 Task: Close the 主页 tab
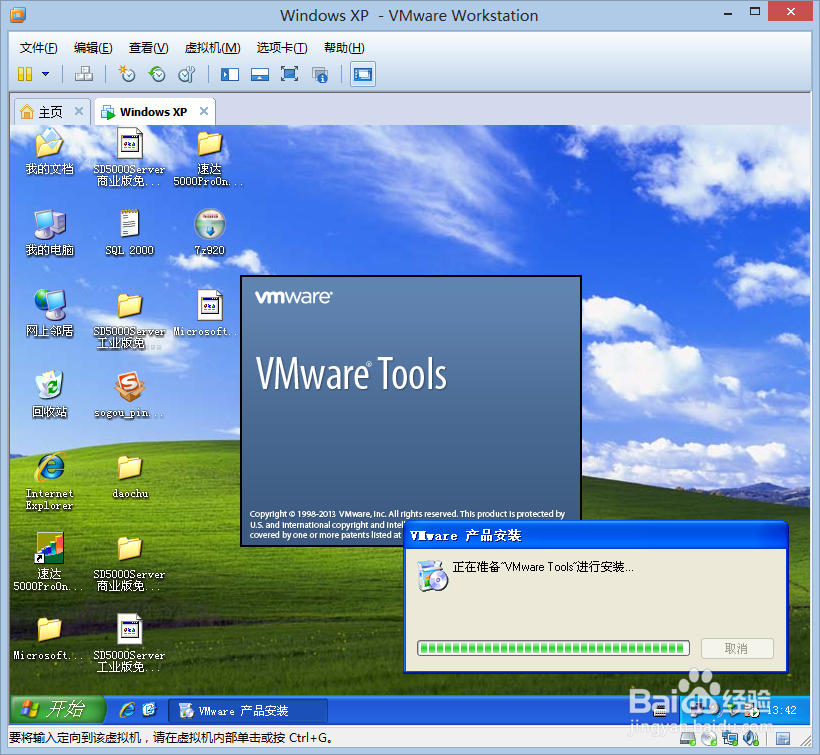(79, 111)
